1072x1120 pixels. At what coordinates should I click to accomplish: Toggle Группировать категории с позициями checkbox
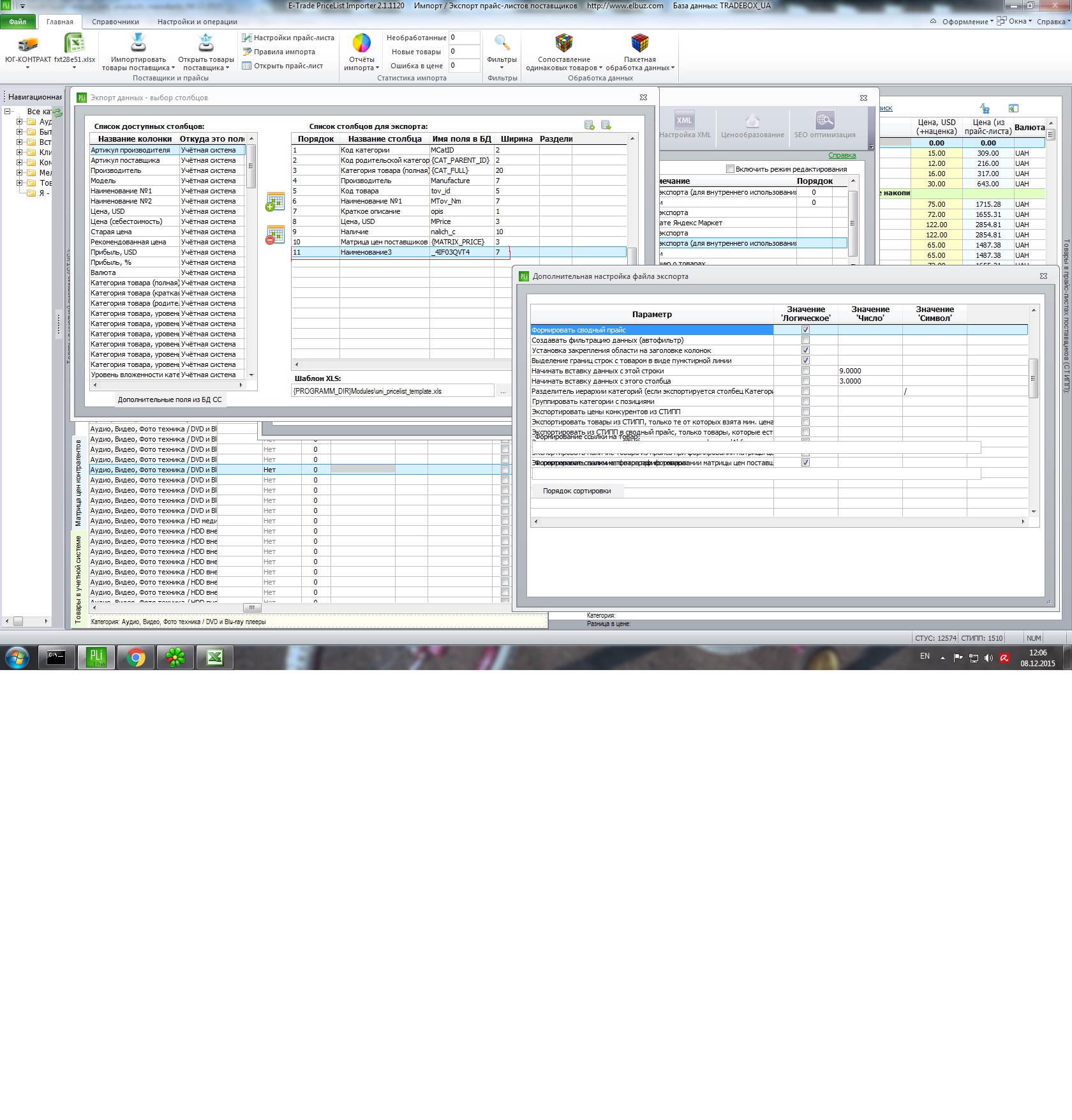(x=805, y=401)
